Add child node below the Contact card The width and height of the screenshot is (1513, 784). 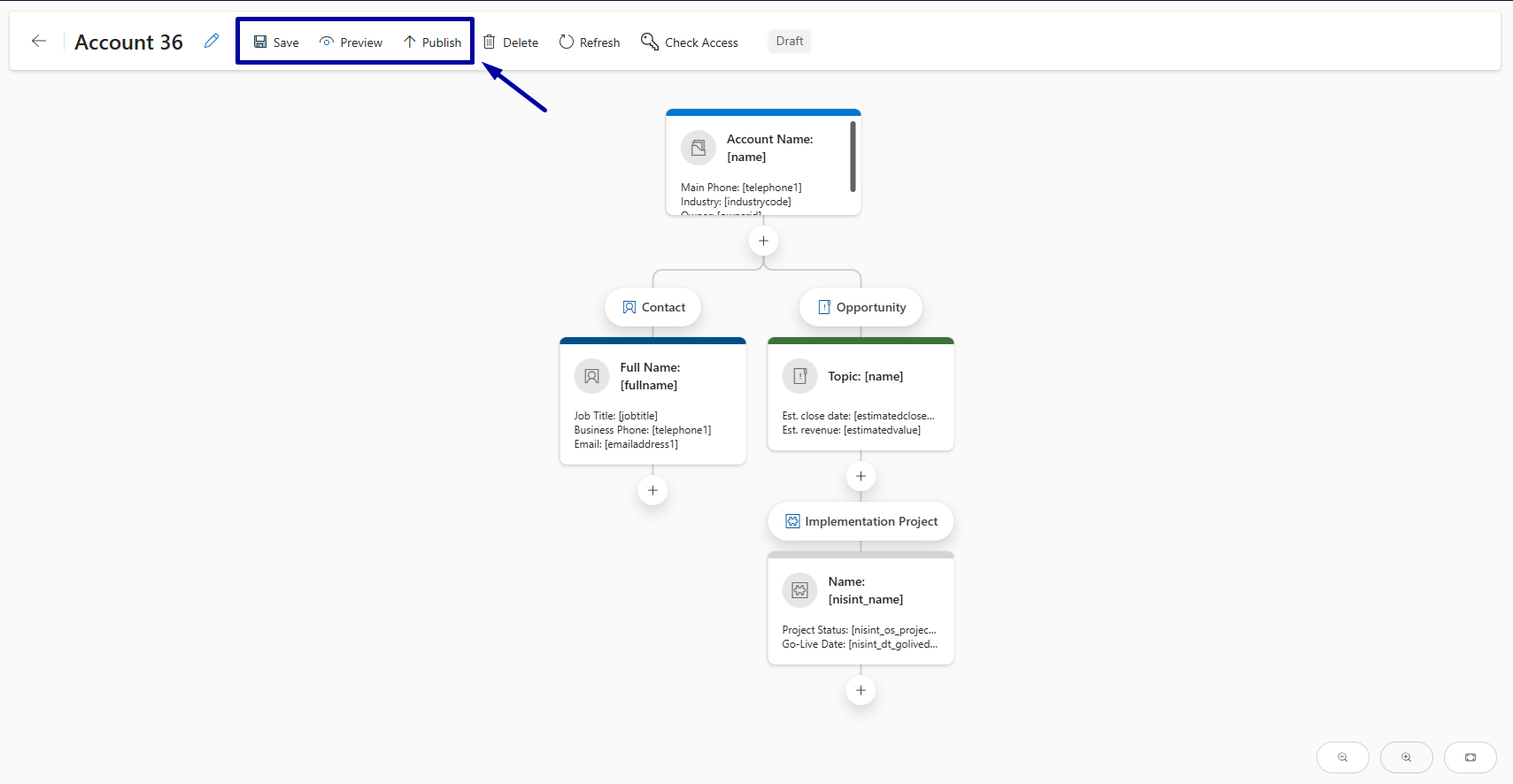(x=652, y=490)
